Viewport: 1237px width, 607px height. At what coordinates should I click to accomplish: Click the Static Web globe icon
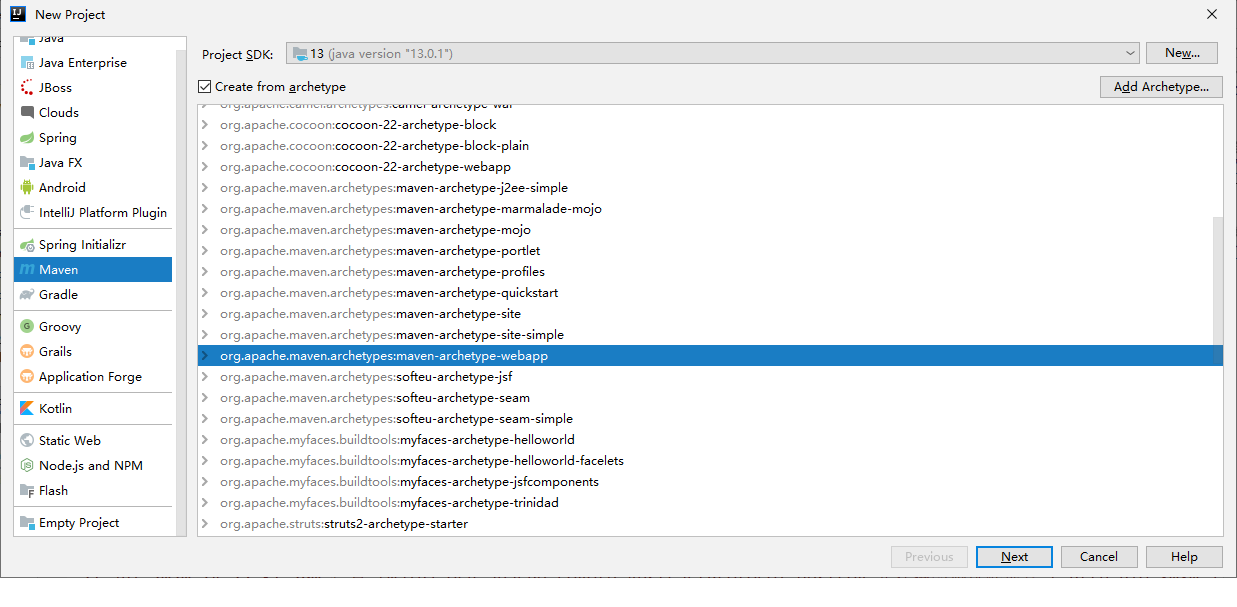tap(27, 441)
